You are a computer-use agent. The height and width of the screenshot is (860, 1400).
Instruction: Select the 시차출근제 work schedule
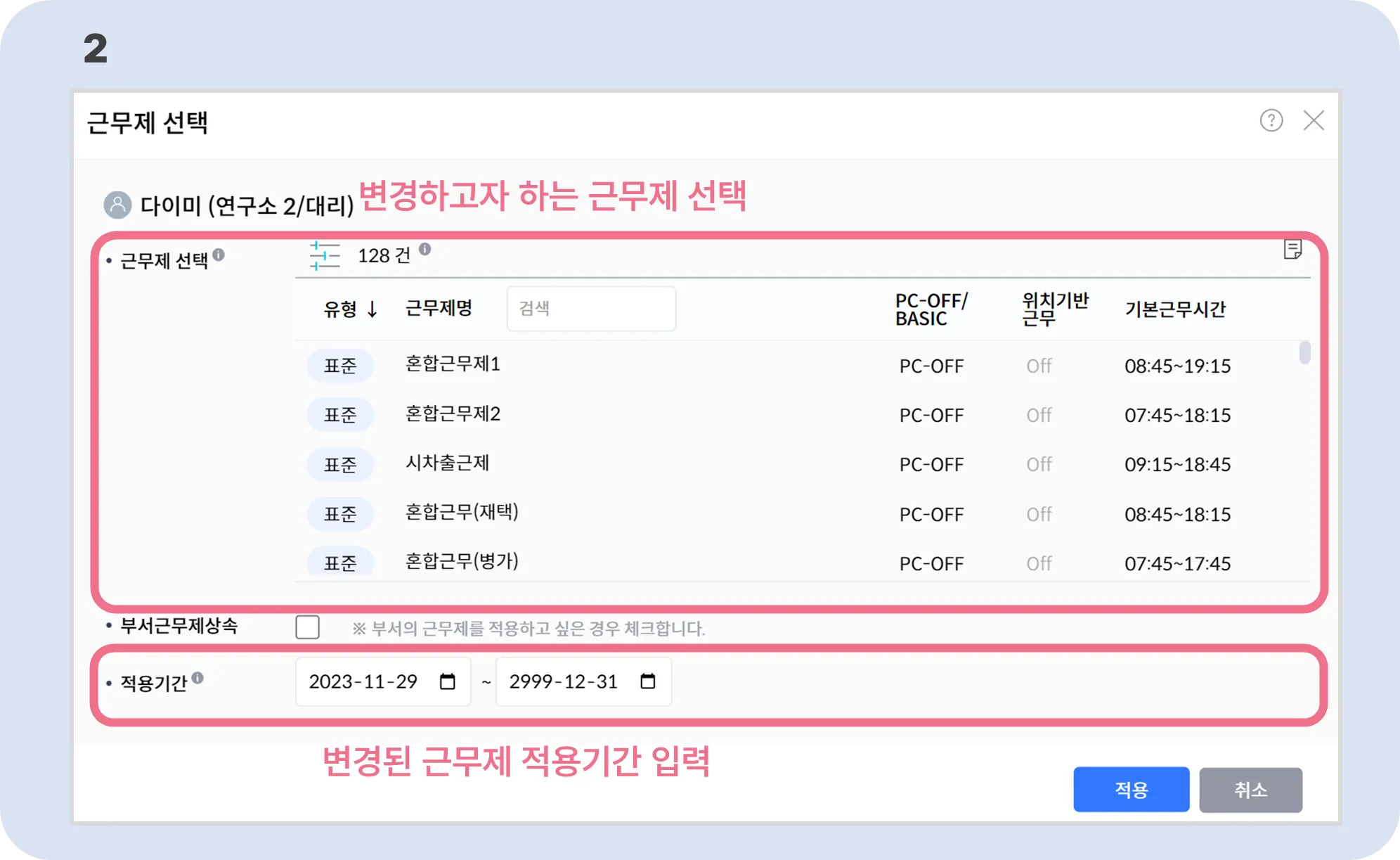pyautogui.click(x=447, y=463)
